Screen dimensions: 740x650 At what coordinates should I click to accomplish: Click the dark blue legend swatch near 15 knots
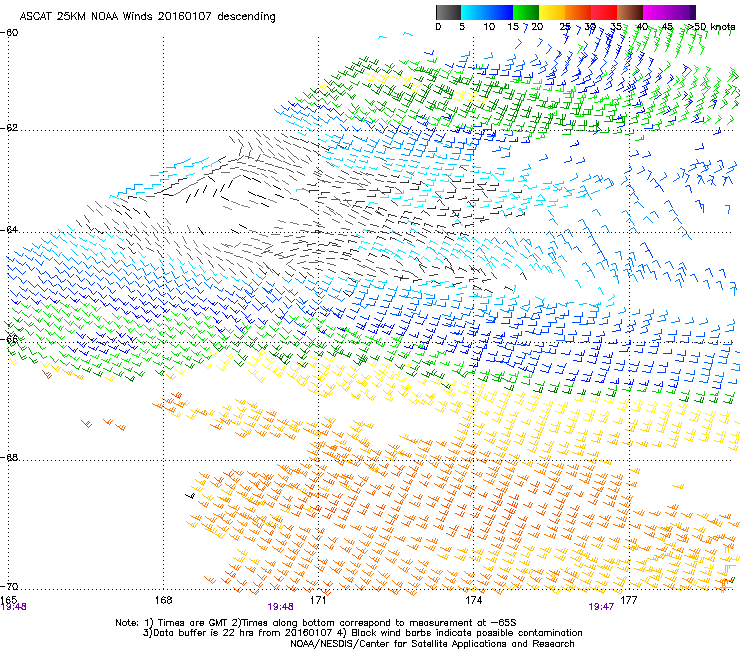[x=500, y=12]
